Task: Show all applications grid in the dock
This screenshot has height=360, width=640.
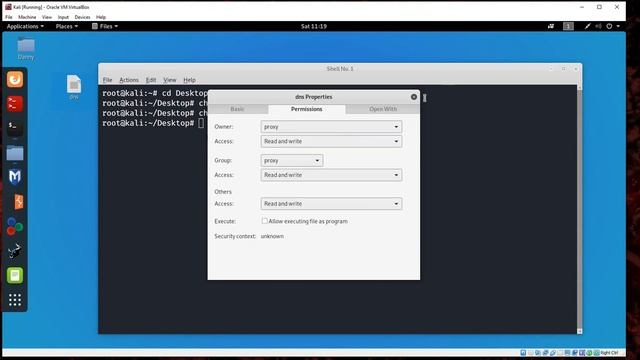Action: [15, 300]
